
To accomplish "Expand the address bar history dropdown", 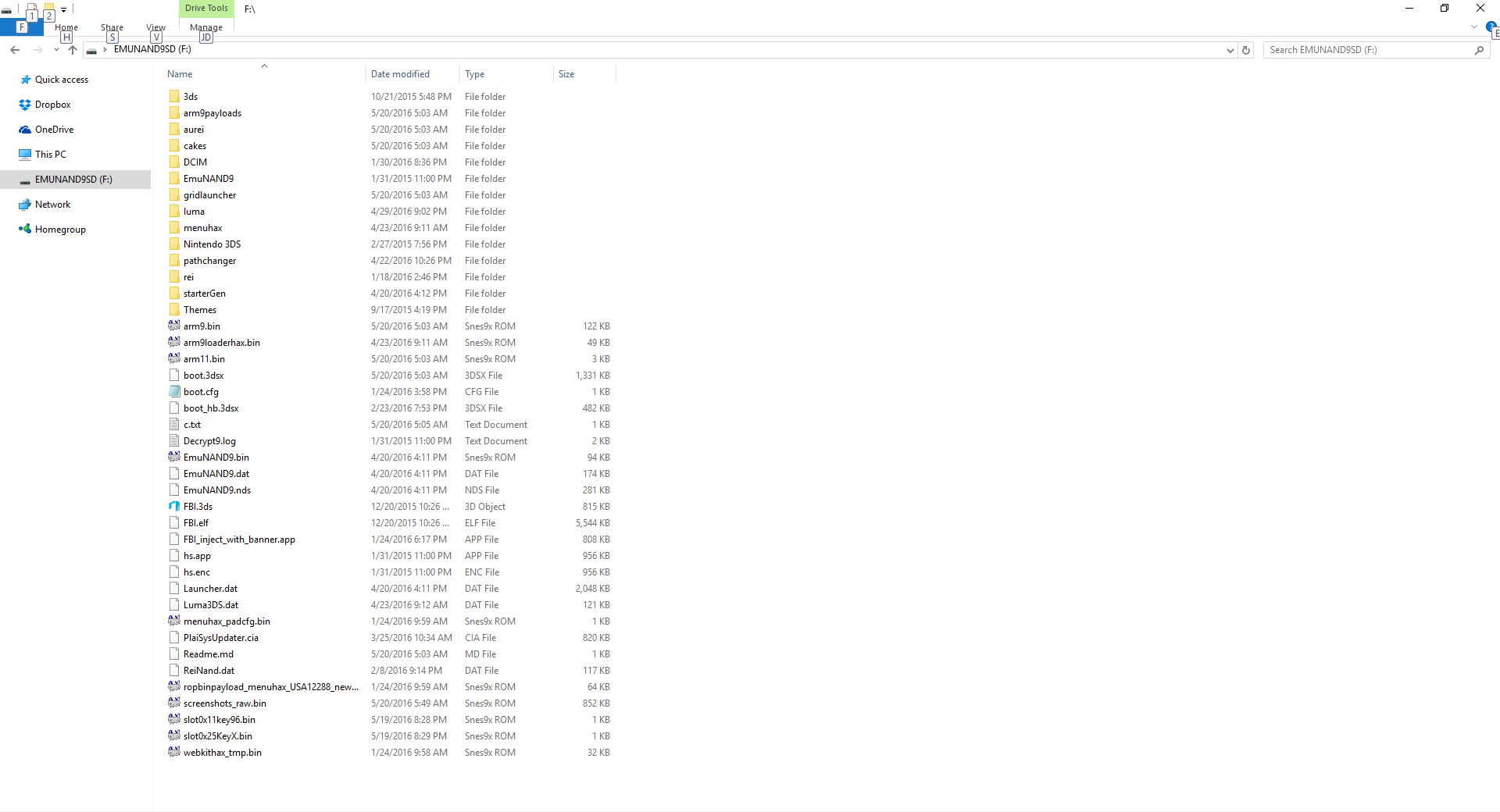I will click(1230, 50).
